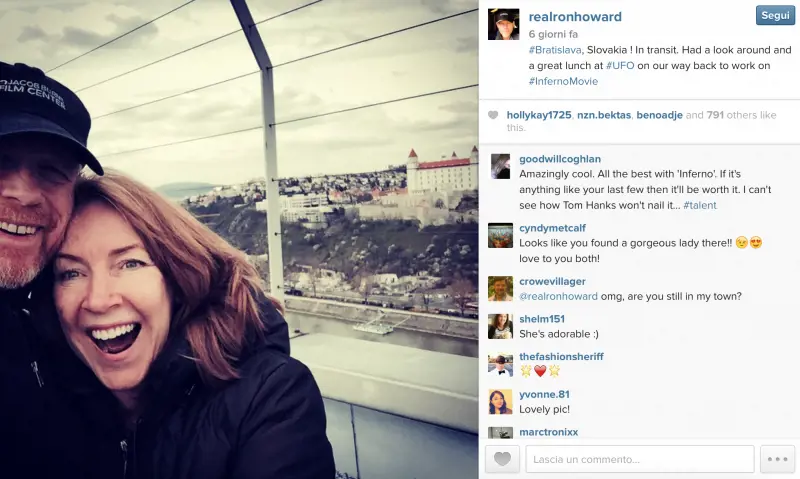Open the marctronixx username link

pyautogui.click(x=548, y=432)
